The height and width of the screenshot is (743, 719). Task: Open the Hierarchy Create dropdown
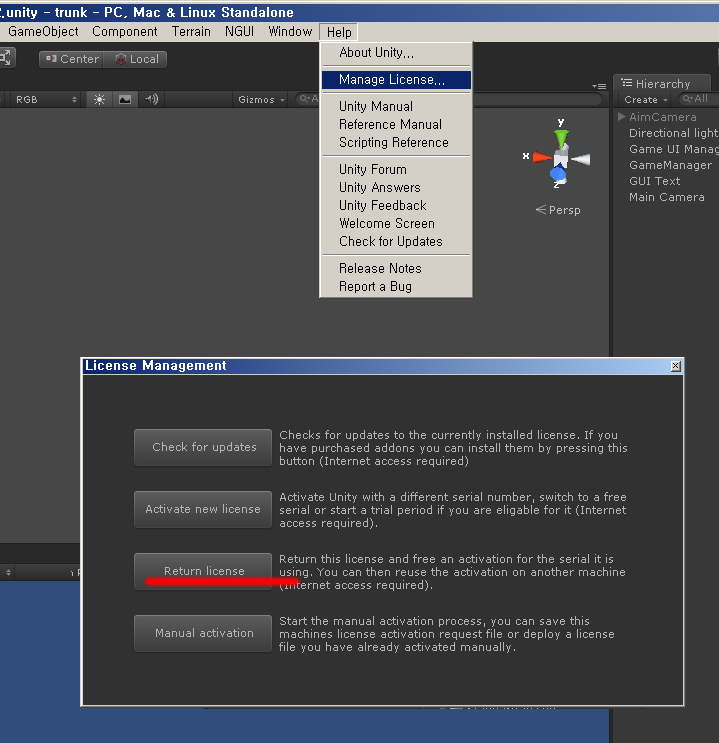tap(646, 100)
